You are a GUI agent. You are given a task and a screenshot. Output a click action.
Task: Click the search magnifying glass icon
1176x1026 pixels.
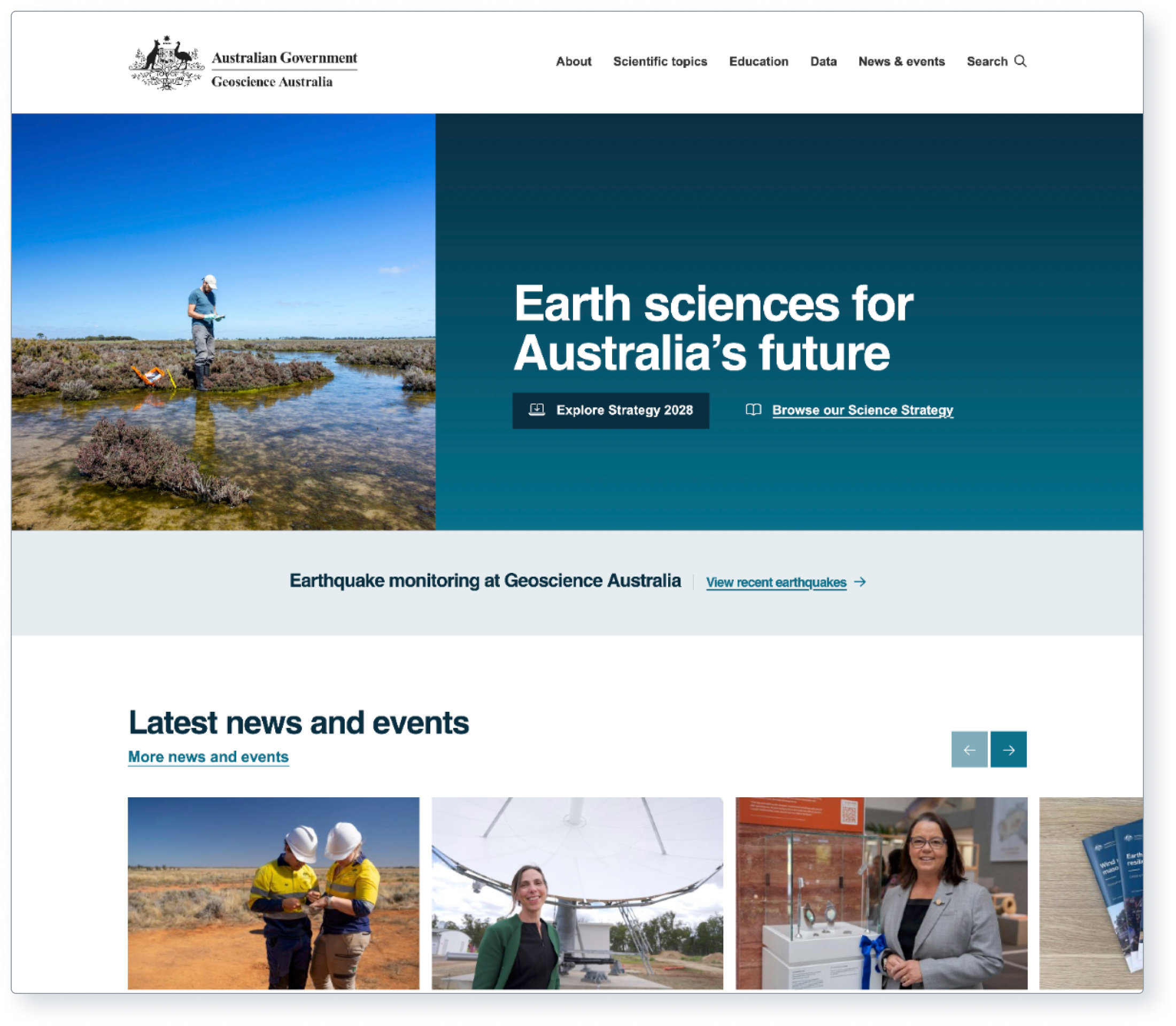click(1020, 61)
